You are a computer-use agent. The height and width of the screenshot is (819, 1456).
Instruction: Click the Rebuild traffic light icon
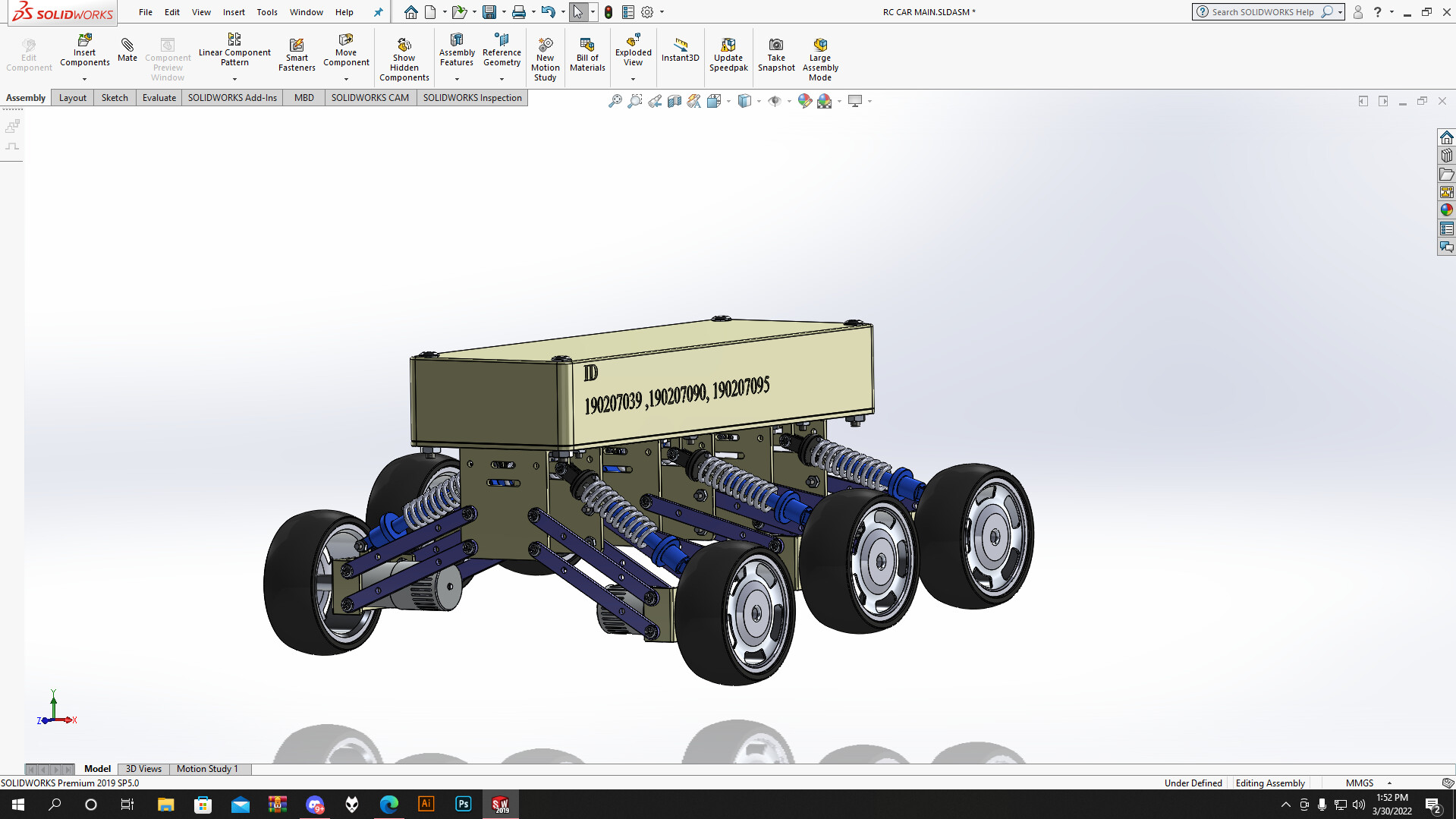tap(609, 12)
